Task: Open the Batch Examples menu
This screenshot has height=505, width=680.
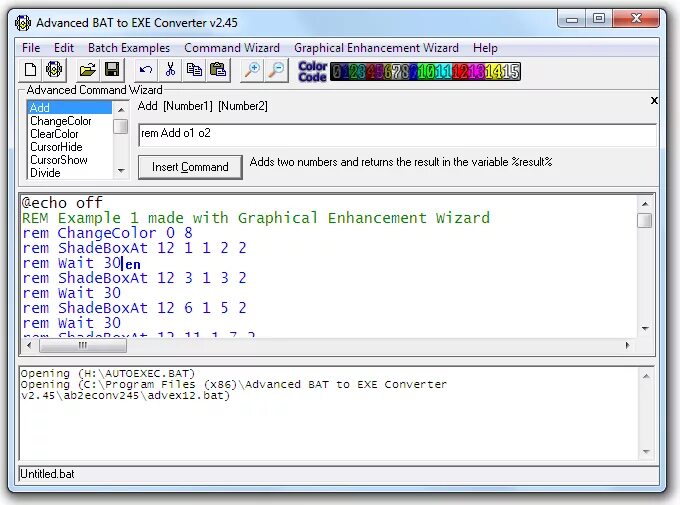Action: tap(129, 48)
